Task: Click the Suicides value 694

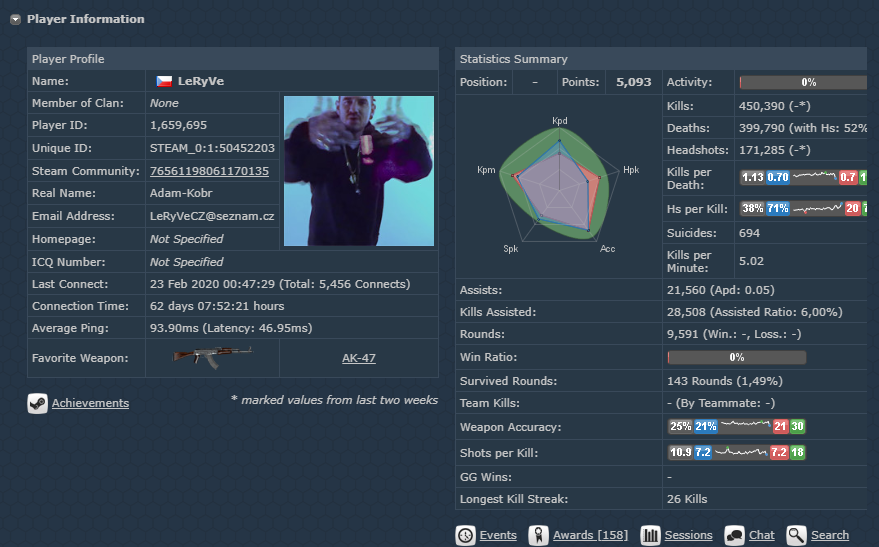Action: click(749, 233)
